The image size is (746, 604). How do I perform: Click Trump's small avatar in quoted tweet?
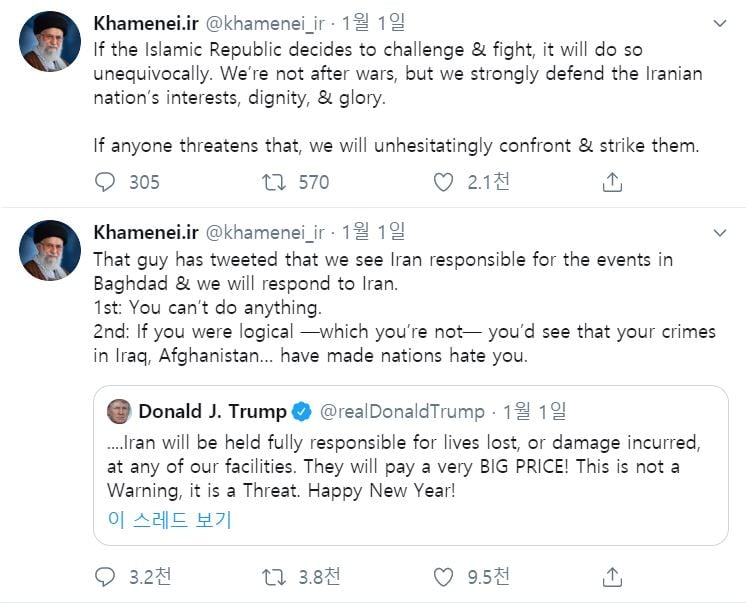pos(119,411)
